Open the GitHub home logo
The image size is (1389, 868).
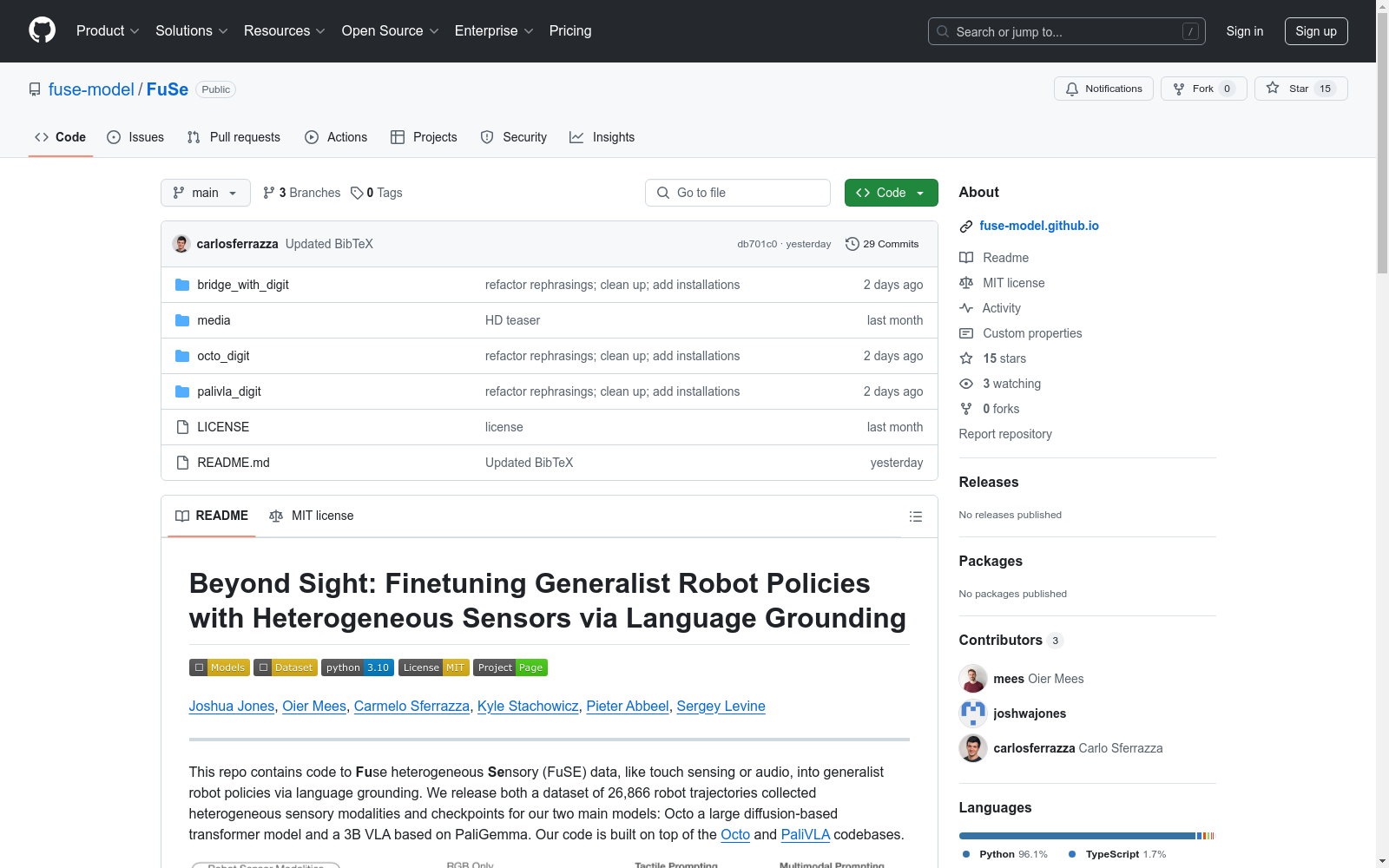[42, 30]
